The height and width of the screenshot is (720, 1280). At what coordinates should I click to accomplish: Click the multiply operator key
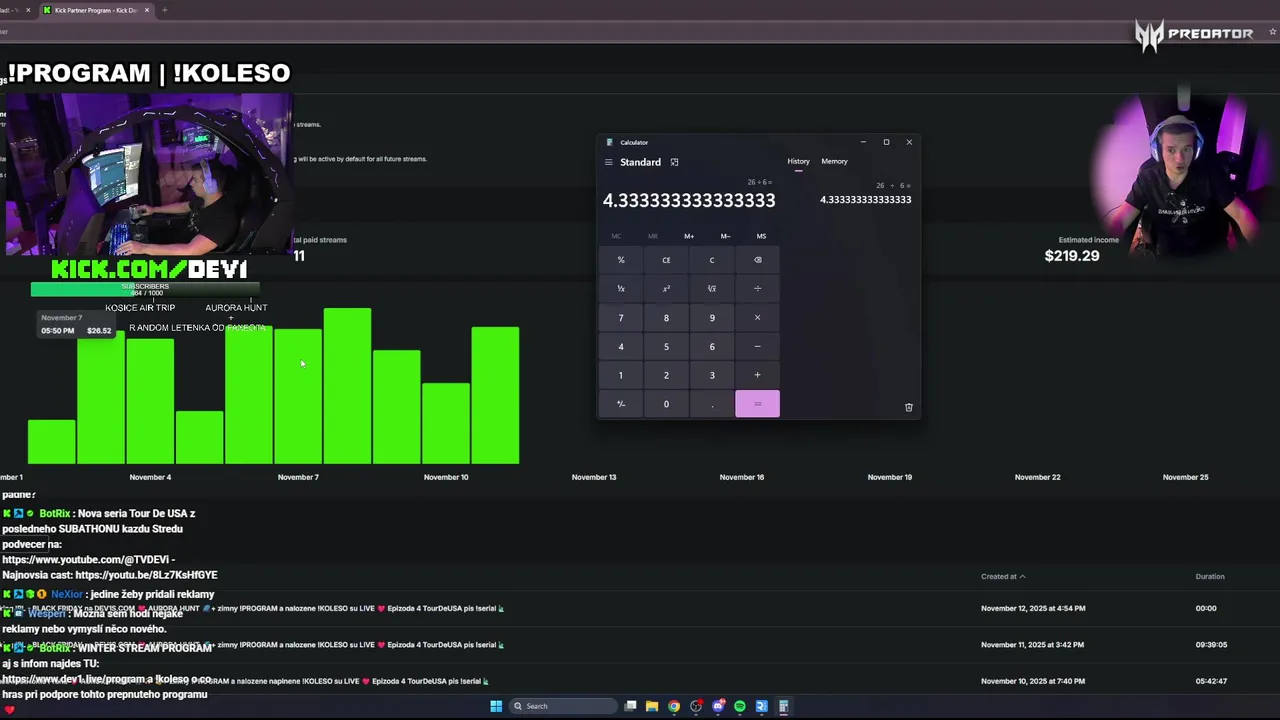point(757,318)
